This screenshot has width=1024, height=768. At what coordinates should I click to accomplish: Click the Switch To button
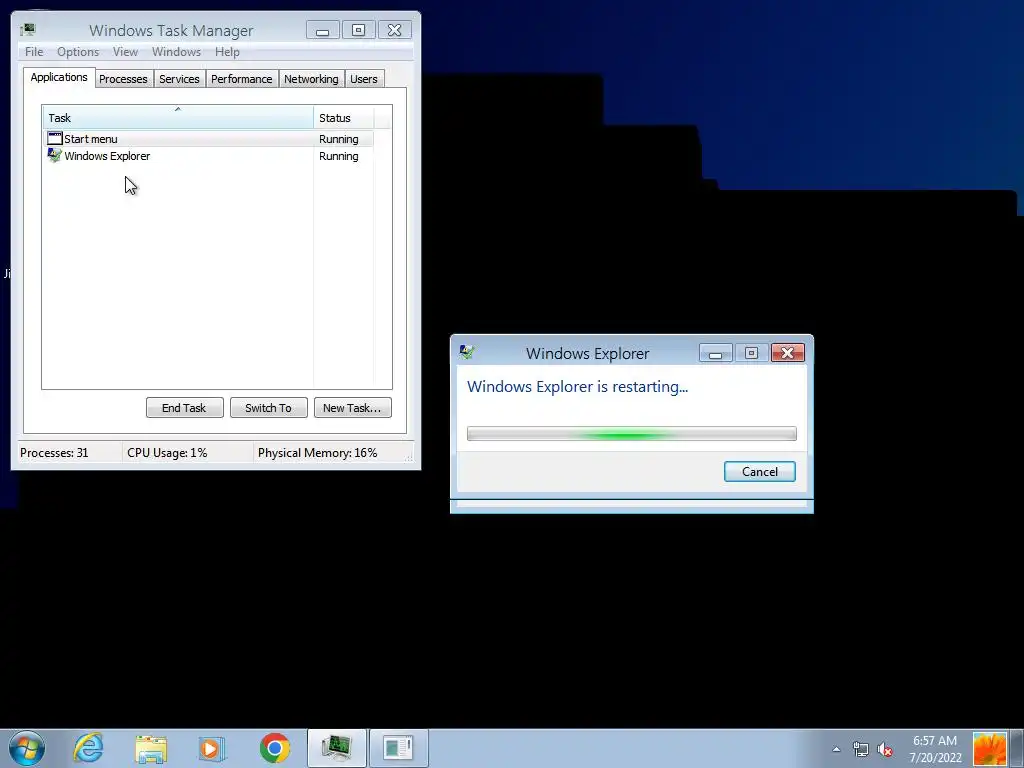point(268,408)
